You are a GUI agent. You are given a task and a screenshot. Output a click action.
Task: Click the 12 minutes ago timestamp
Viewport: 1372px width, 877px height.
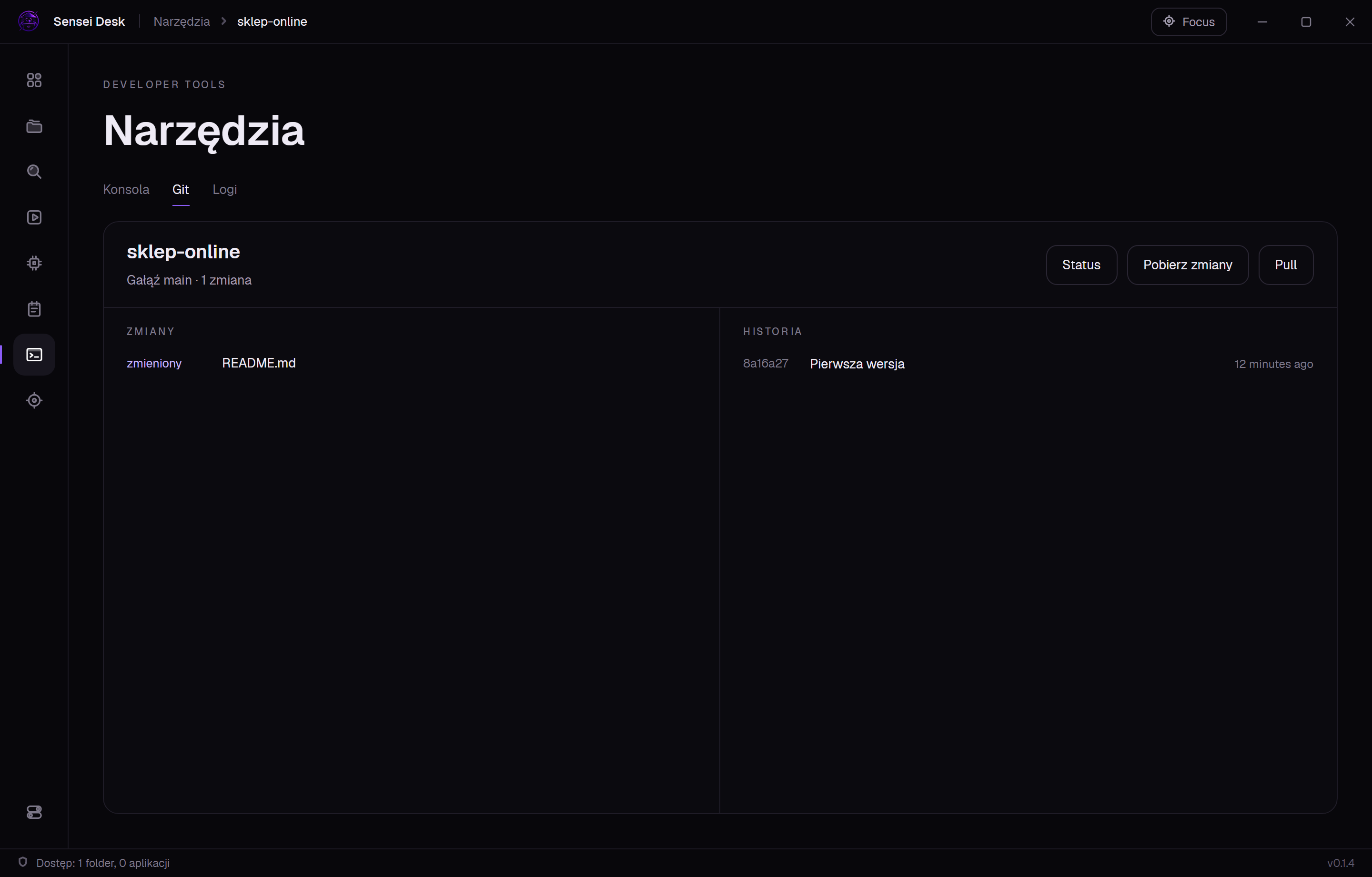tap(1273, 364)
